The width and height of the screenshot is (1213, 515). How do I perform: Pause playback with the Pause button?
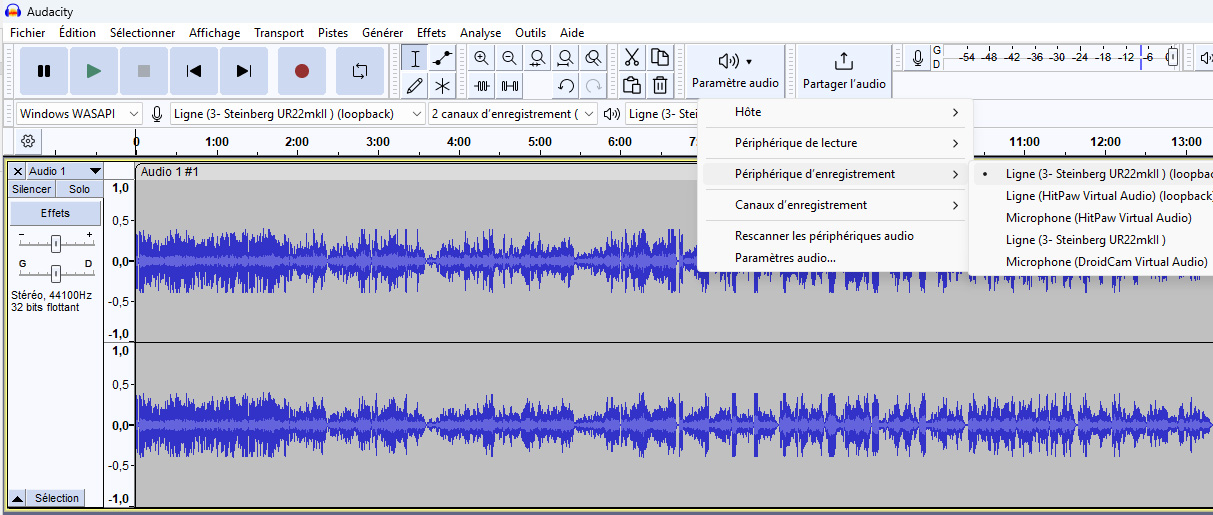(44, 71)
